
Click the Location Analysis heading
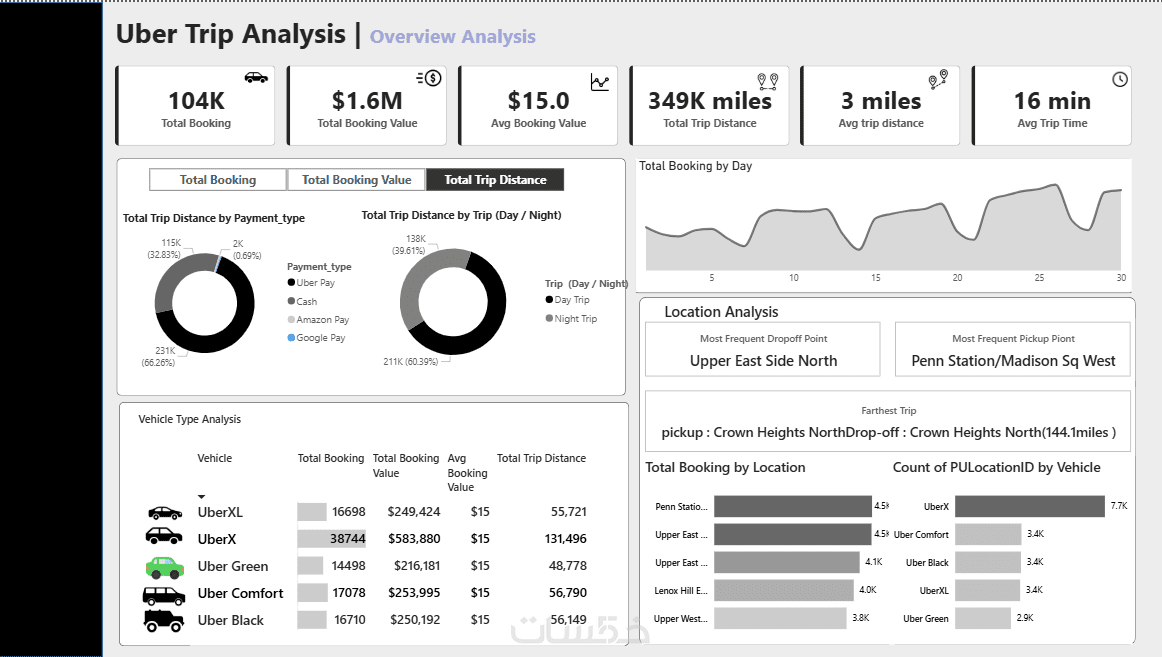721,312
